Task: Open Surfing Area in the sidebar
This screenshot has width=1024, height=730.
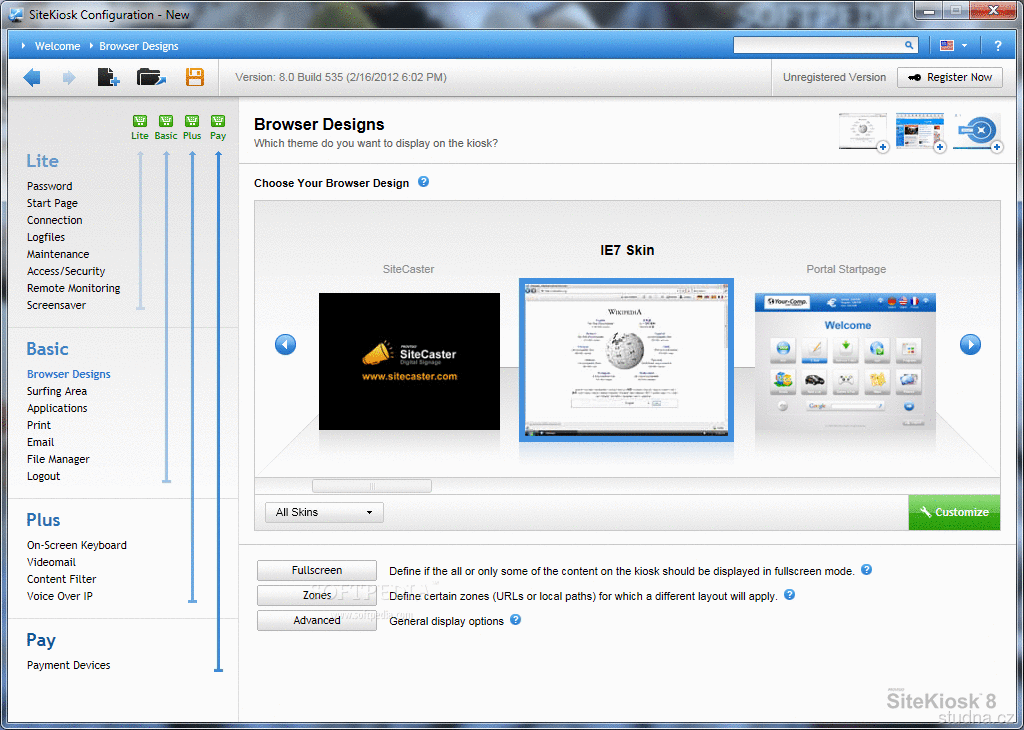Action: (57, 391)
